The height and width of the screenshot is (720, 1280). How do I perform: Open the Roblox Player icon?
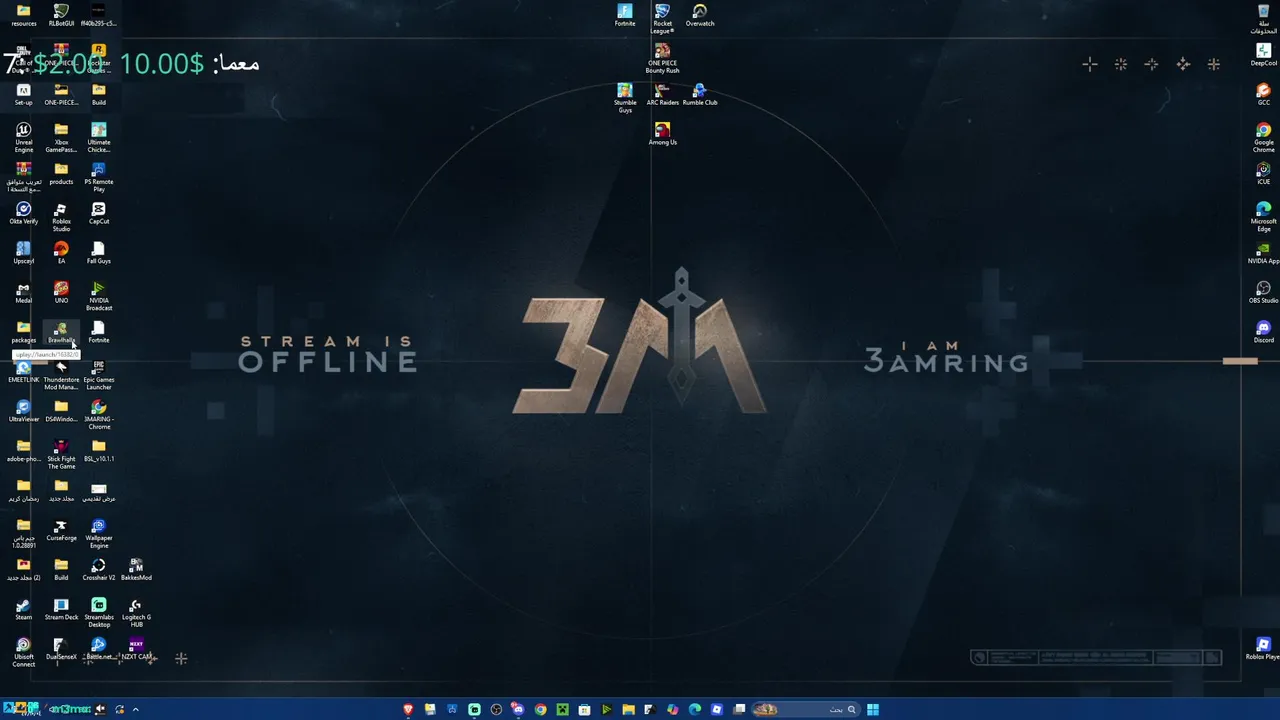click(1264, 648)
